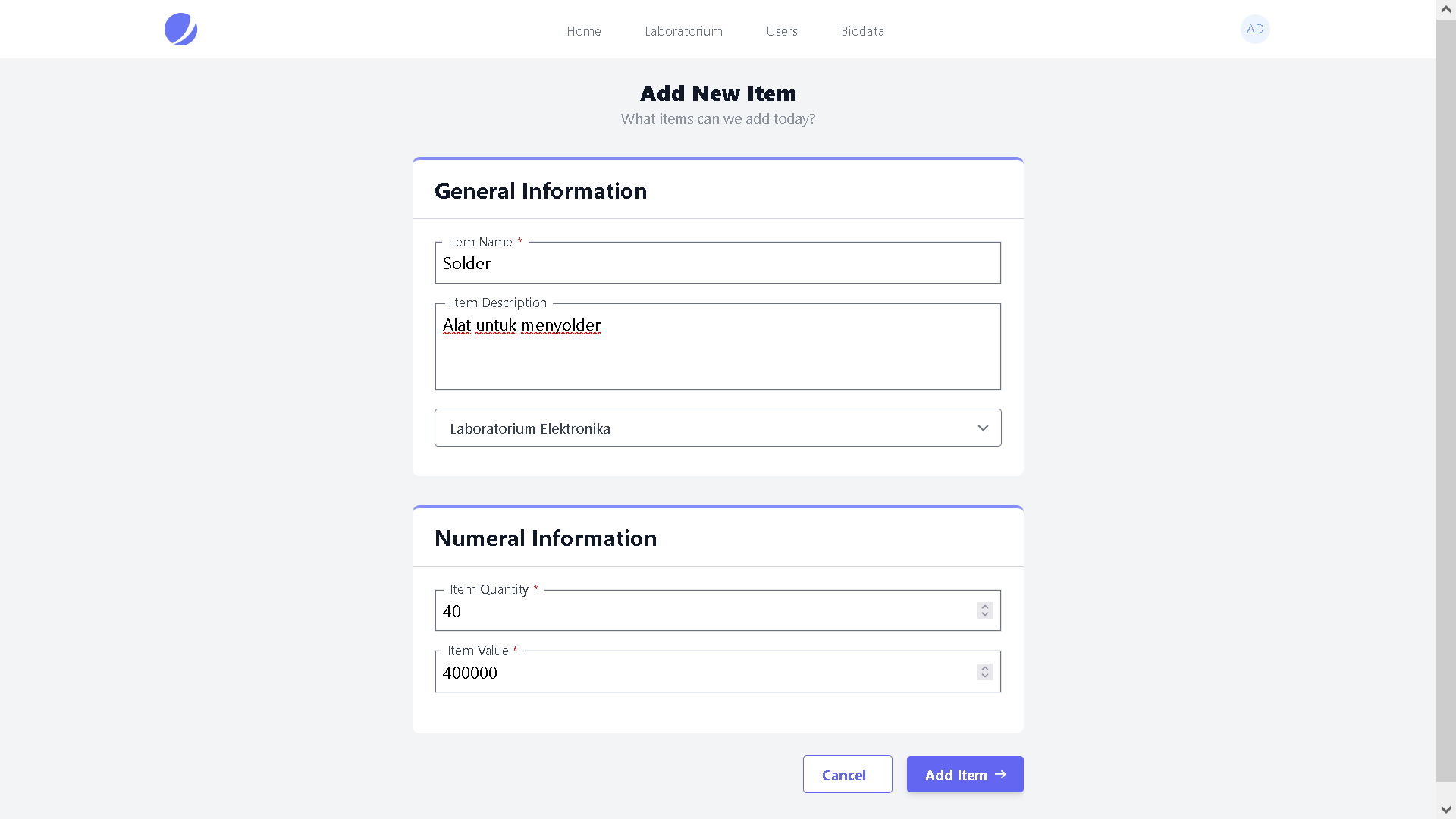Navigate to the Users section

[x=782, y=31]
